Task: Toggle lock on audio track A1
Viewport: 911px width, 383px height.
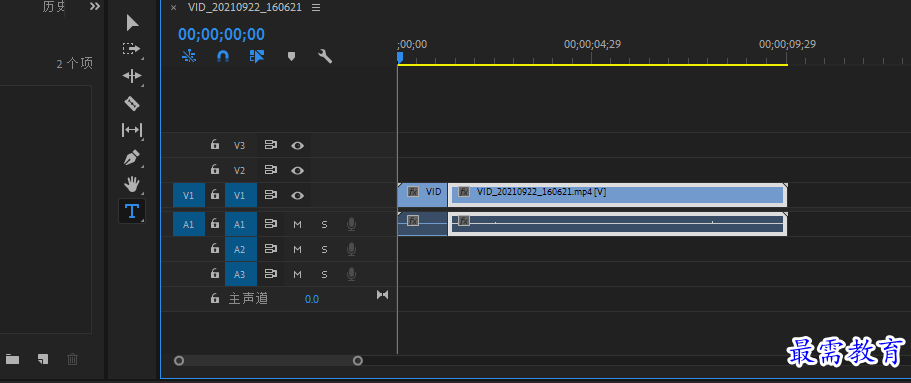Action: click(215, 224)
